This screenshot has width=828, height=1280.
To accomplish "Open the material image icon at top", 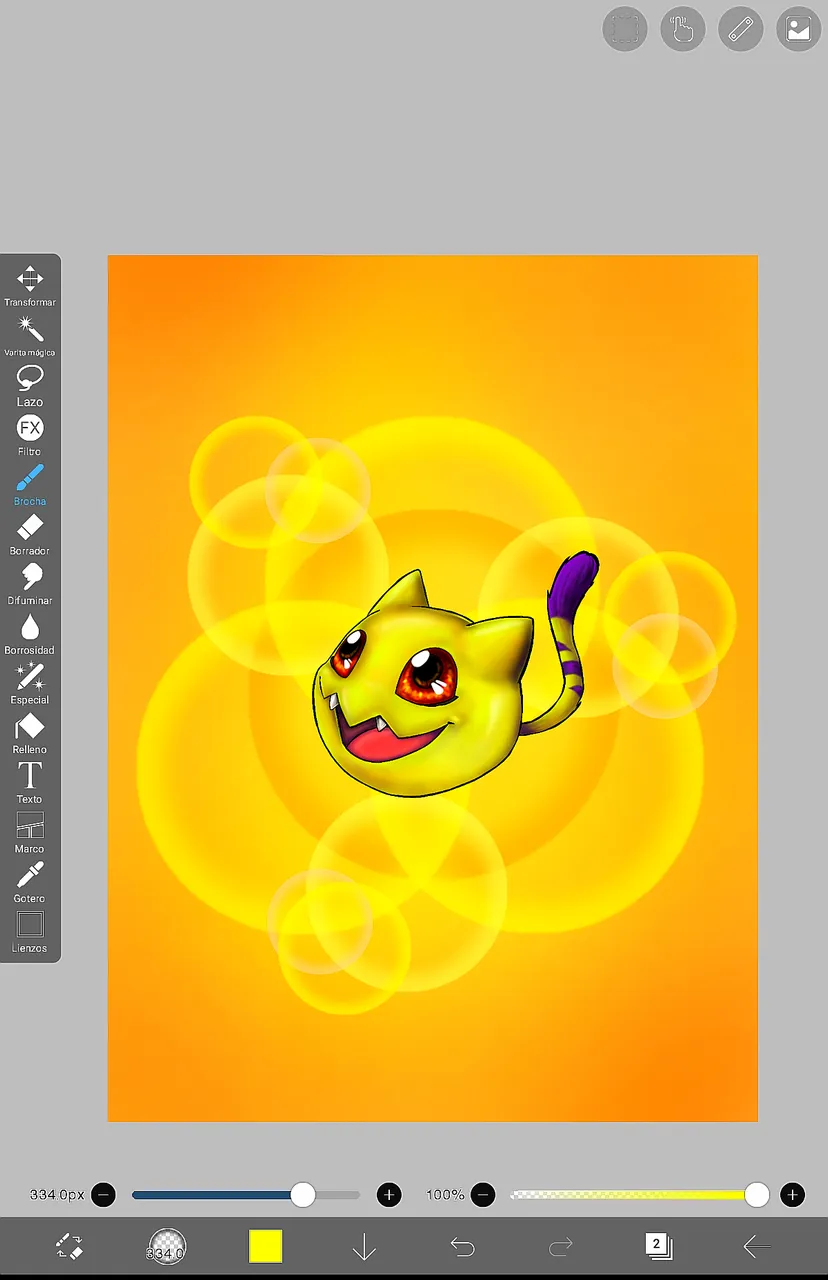I will (x=799, y=29).
